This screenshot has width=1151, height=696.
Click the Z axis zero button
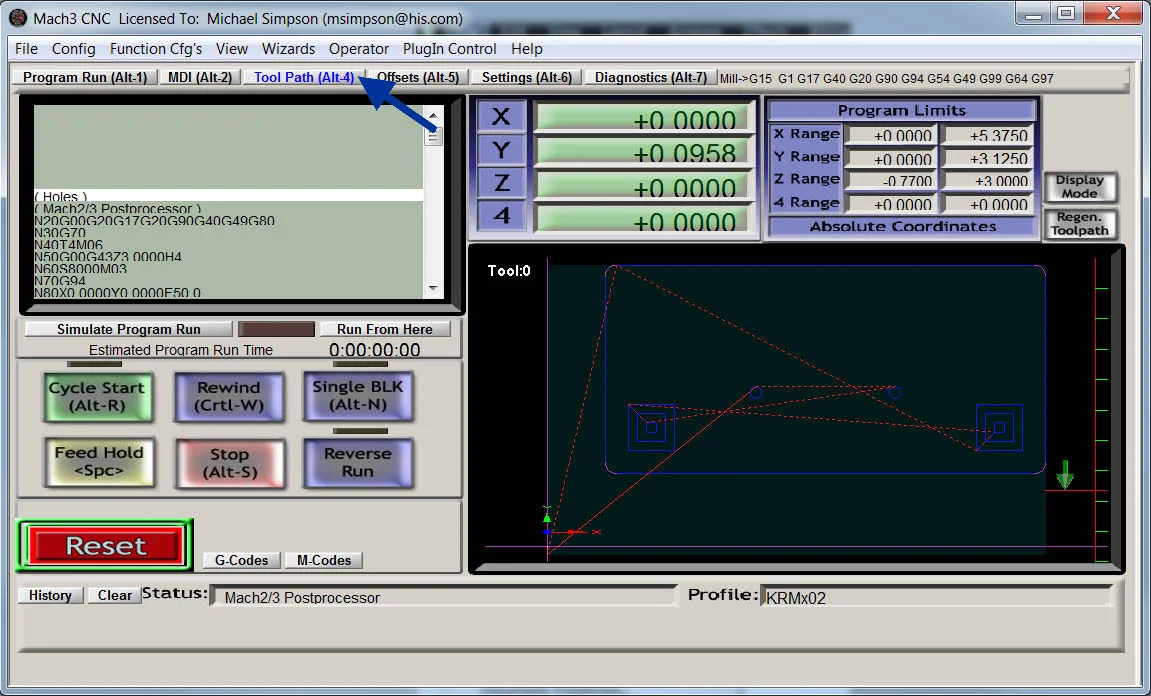[x=501, y=183]
